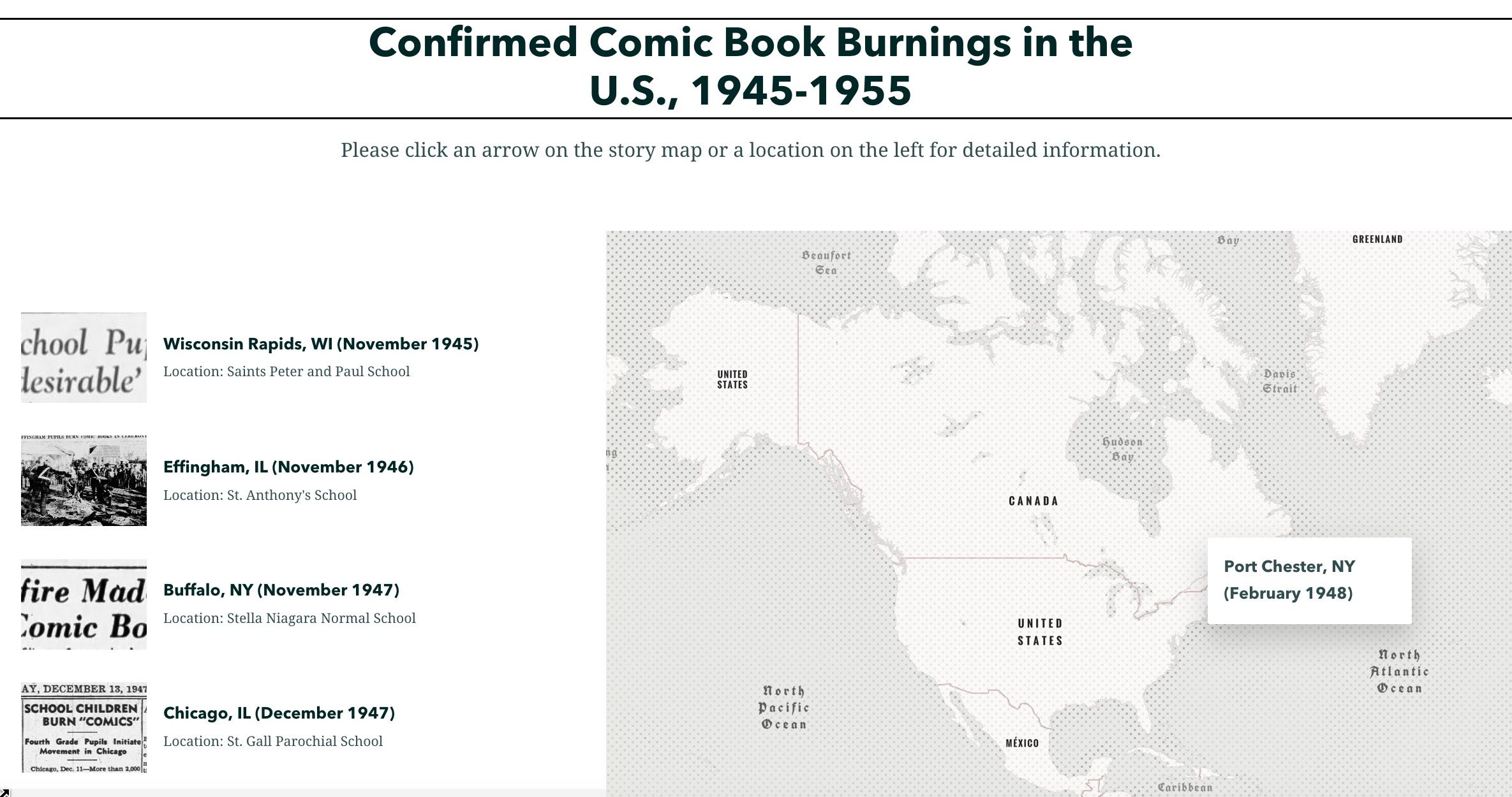
Task: Click 'Location: St. Gall Parochial School' text
Action: [273, 741]
